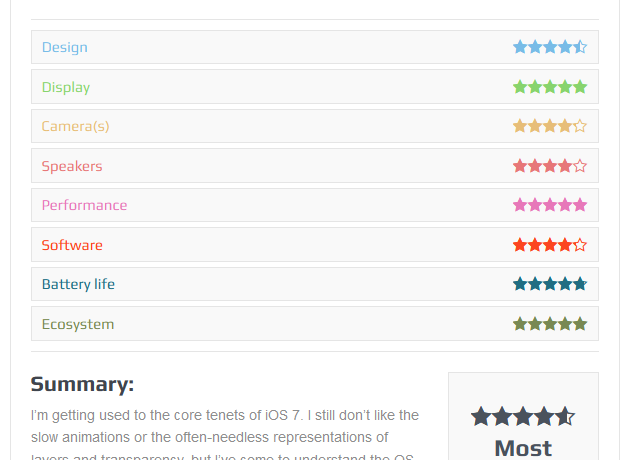Click the overall summary star rating
629x460 pixels.
(x=522, y=416)
